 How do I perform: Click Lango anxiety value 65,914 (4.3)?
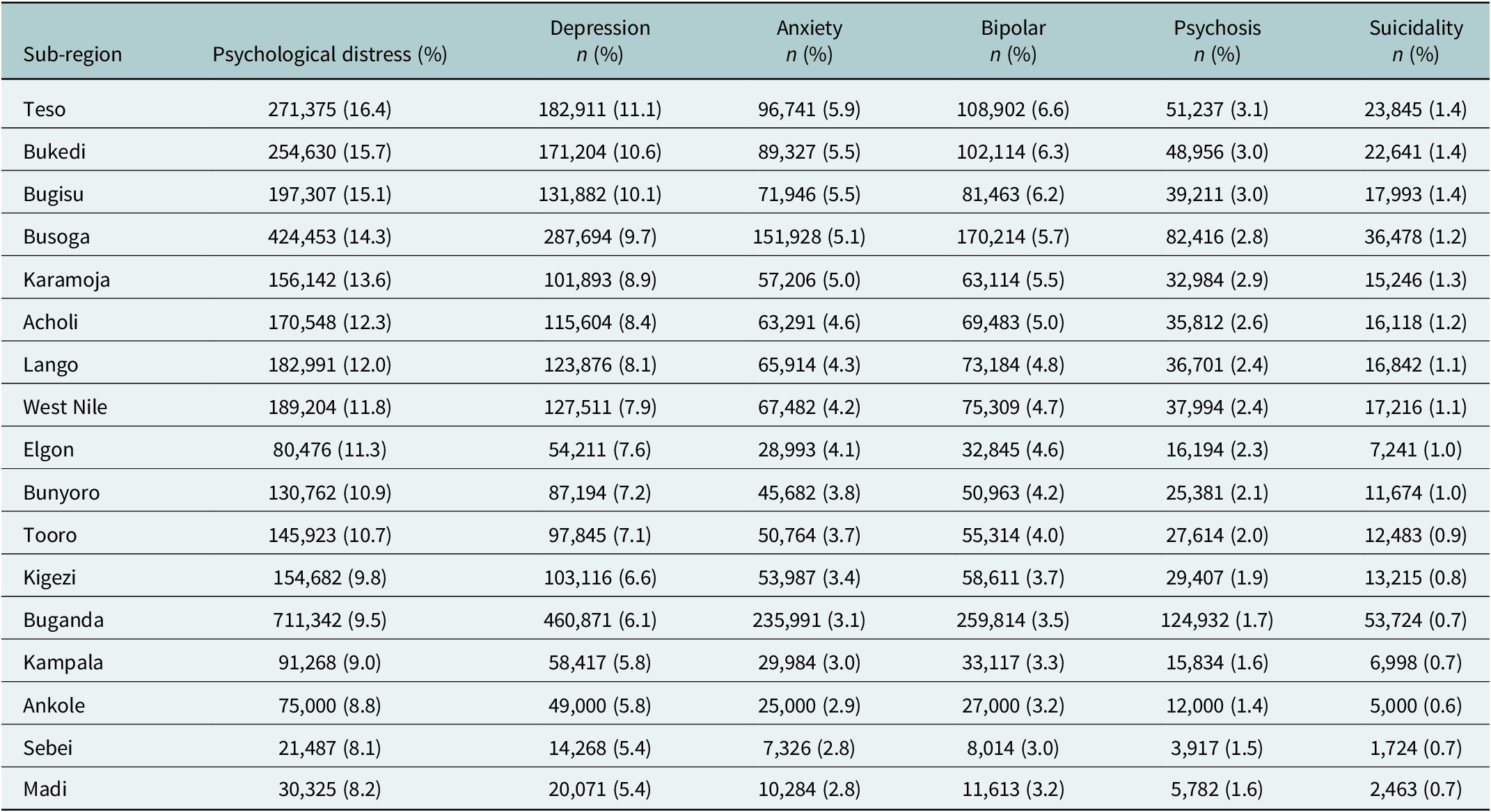pyautogui.click(x=809, y=365)
